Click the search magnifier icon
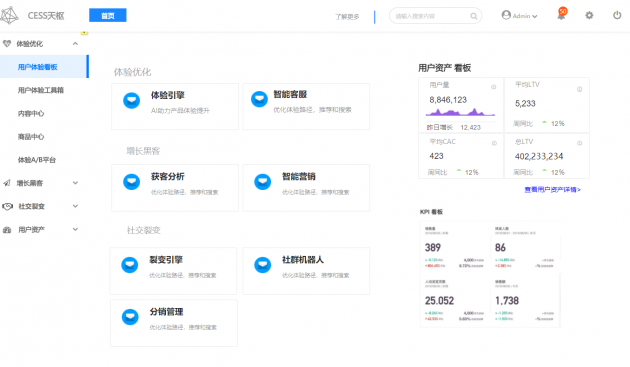 click(474, 16)
